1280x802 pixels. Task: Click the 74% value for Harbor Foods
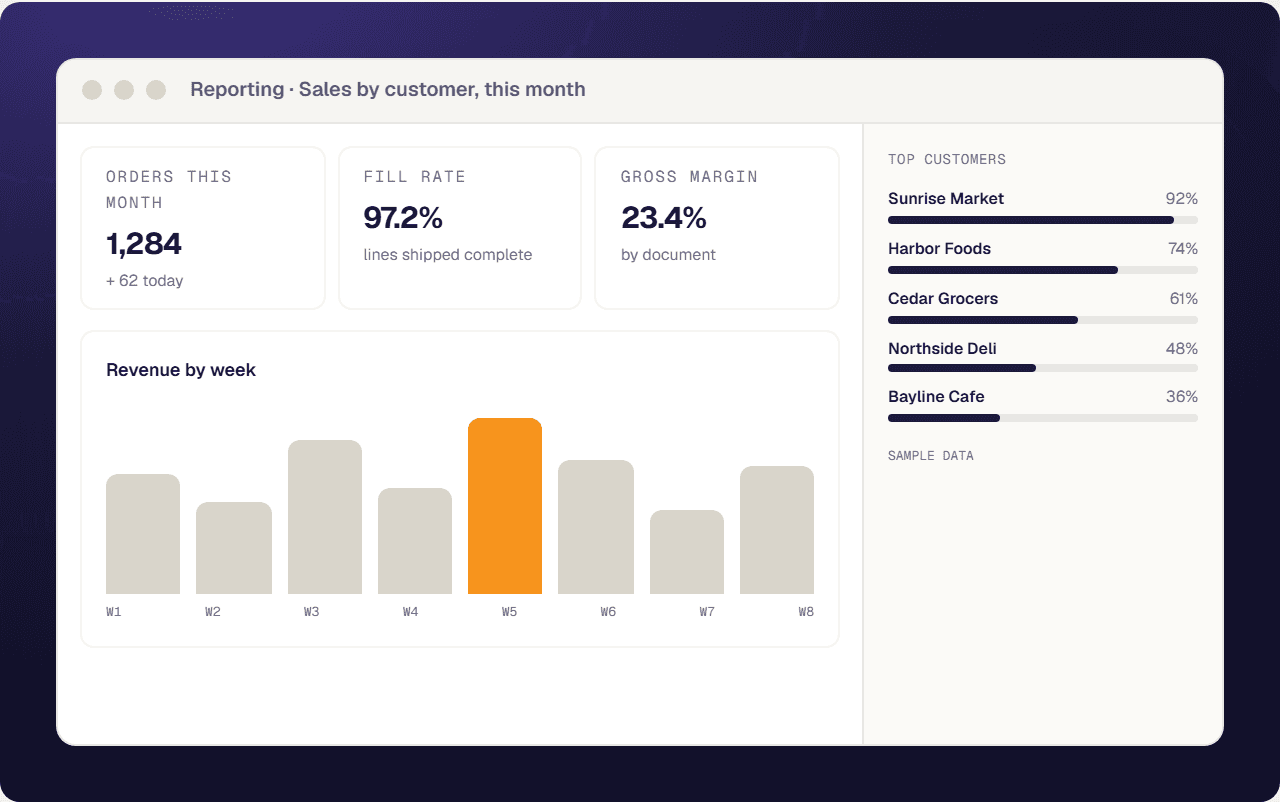coord(1183,249)
